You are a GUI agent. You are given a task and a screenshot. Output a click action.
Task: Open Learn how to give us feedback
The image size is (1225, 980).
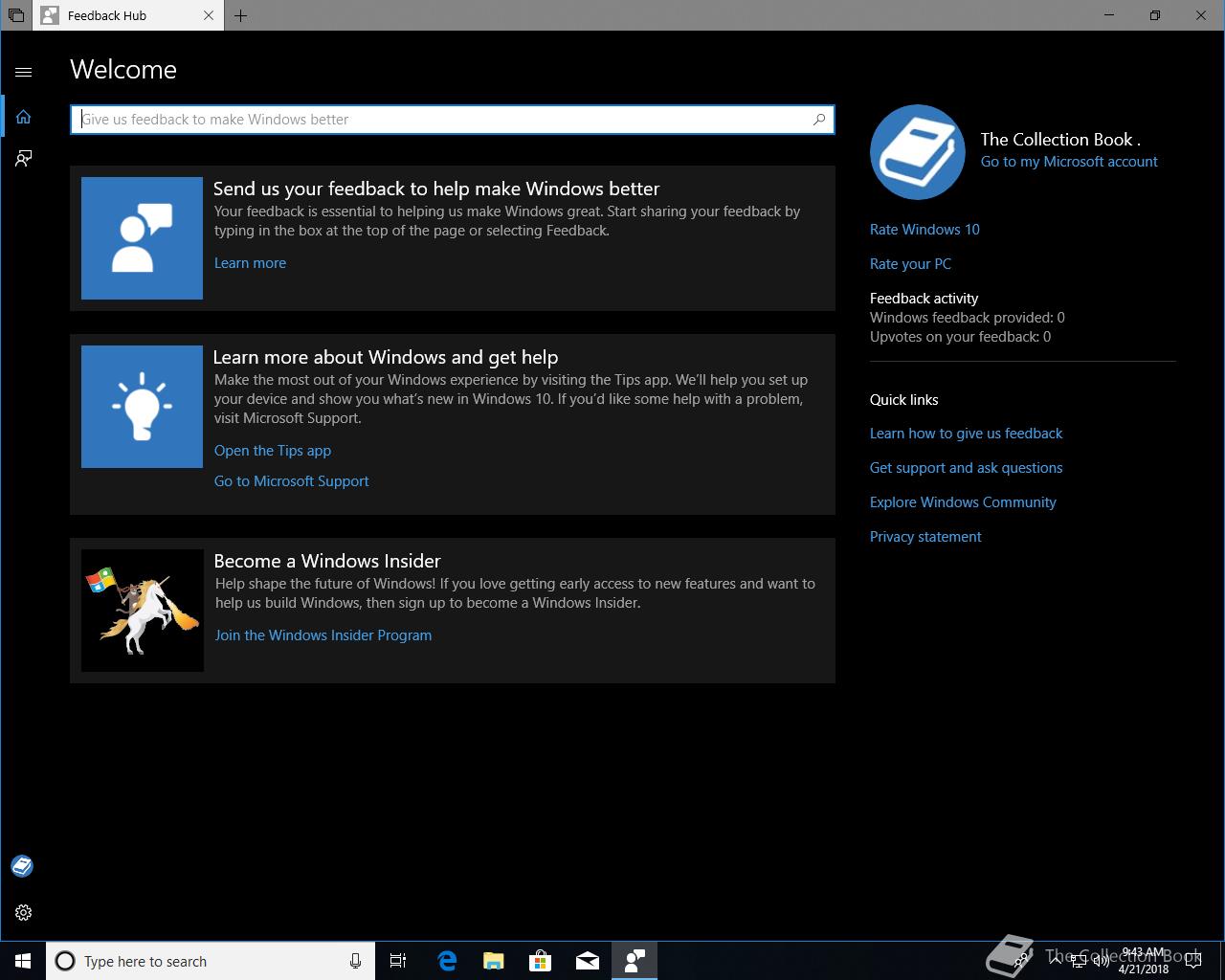click(966, 434)
